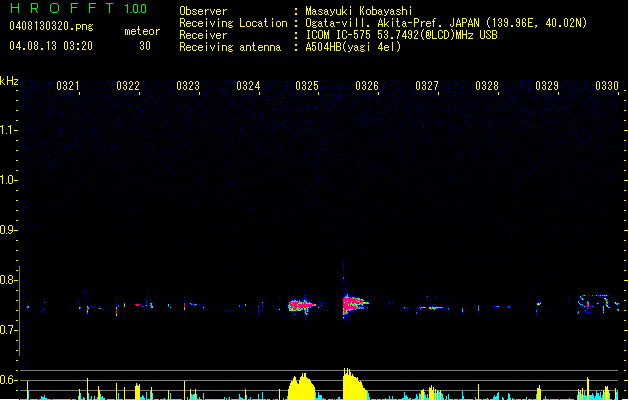The width and height of the screenshot is (629, 400).
Task: Click the 0327 time marker
Action: (x=427, y=86)
